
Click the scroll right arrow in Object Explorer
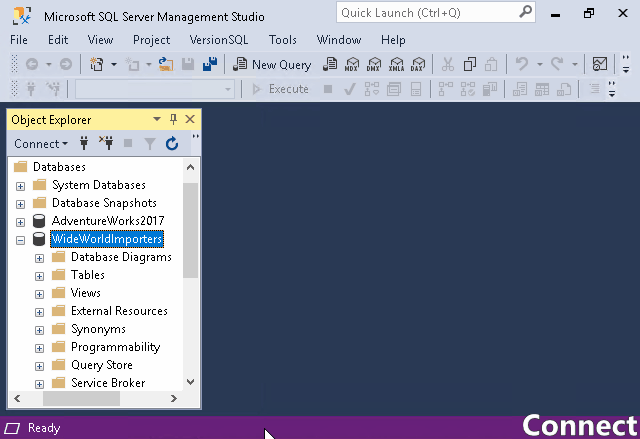click(x=174, y=398)
